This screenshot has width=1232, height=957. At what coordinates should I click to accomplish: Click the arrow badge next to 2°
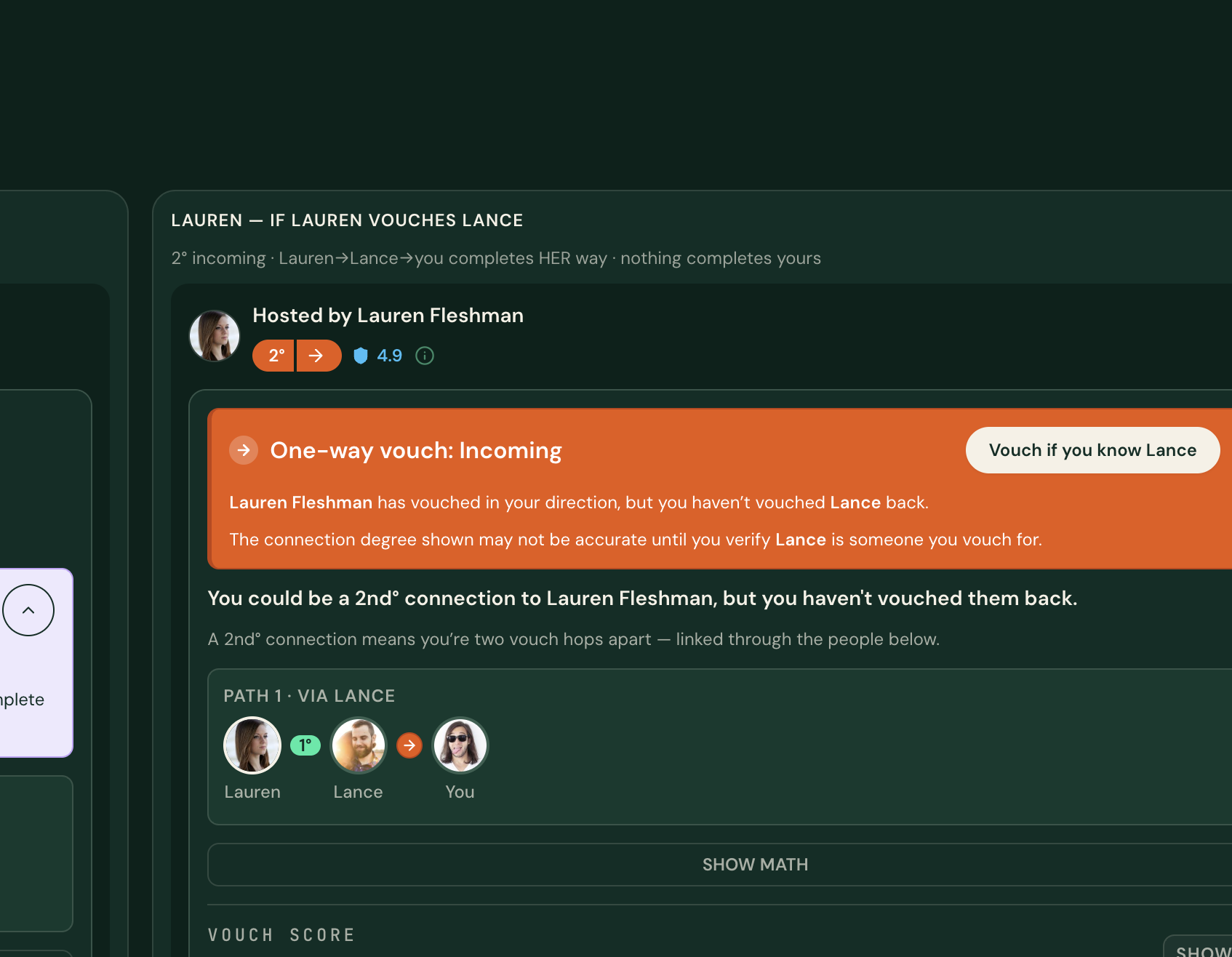(x=319, y=356)
